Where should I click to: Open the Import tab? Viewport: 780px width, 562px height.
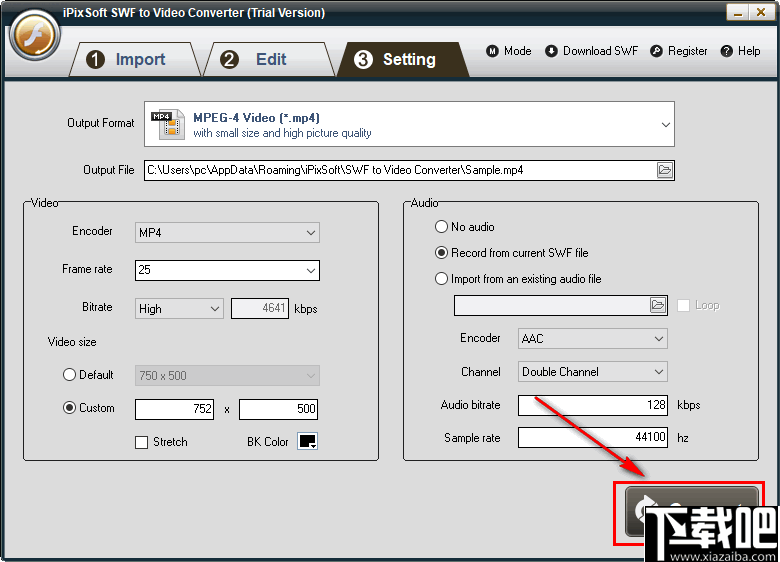pos(134,59)
